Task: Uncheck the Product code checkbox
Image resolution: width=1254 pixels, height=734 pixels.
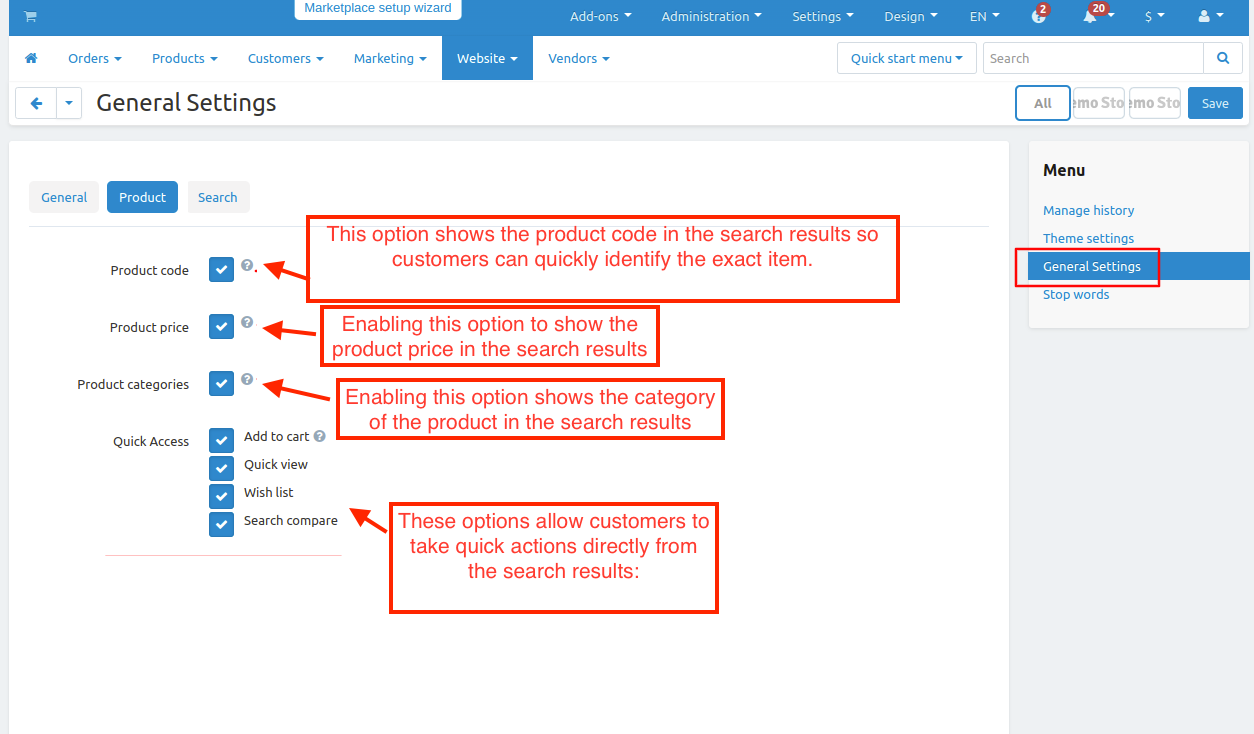Action: pyautogui.click(x=221, y=270)
